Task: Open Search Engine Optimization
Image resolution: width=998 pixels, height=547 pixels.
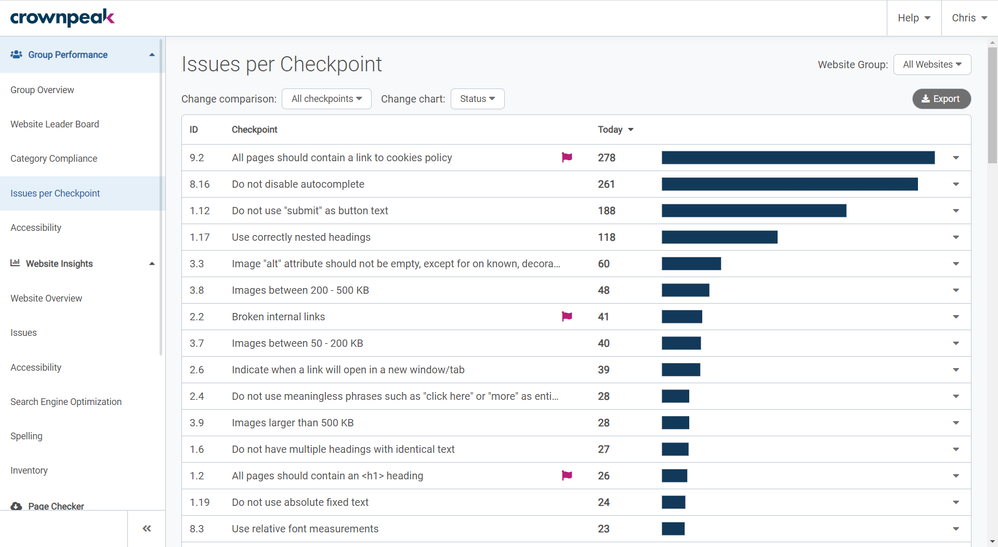Action: point(66,402)
